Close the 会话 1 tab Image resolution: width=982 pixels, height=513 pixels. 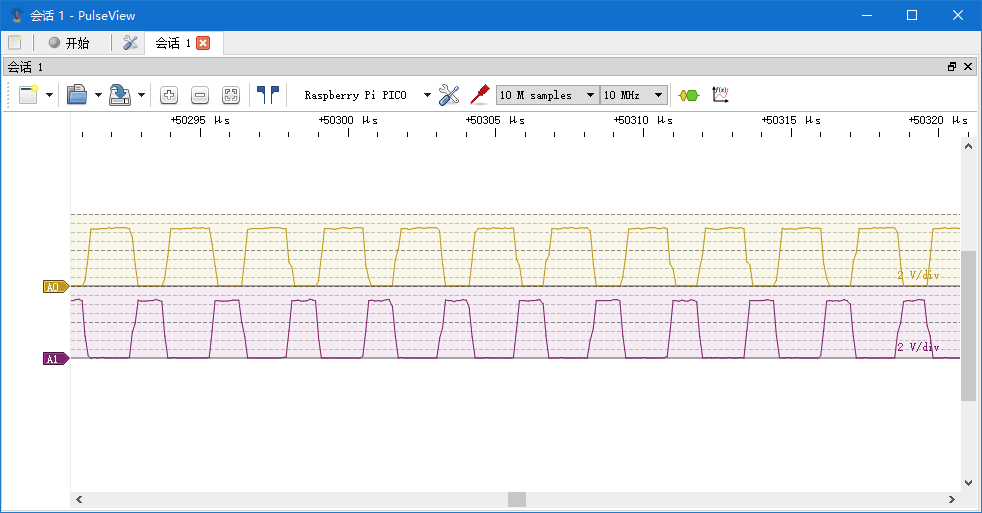(203, 43)
